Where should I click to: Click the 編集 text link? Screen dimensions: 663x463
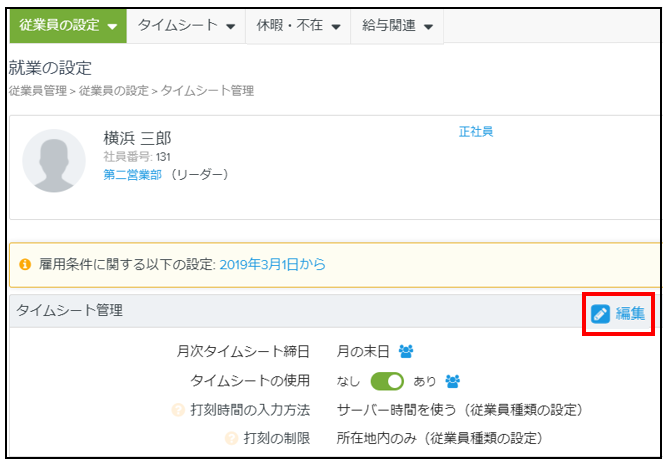pos(630,314)
